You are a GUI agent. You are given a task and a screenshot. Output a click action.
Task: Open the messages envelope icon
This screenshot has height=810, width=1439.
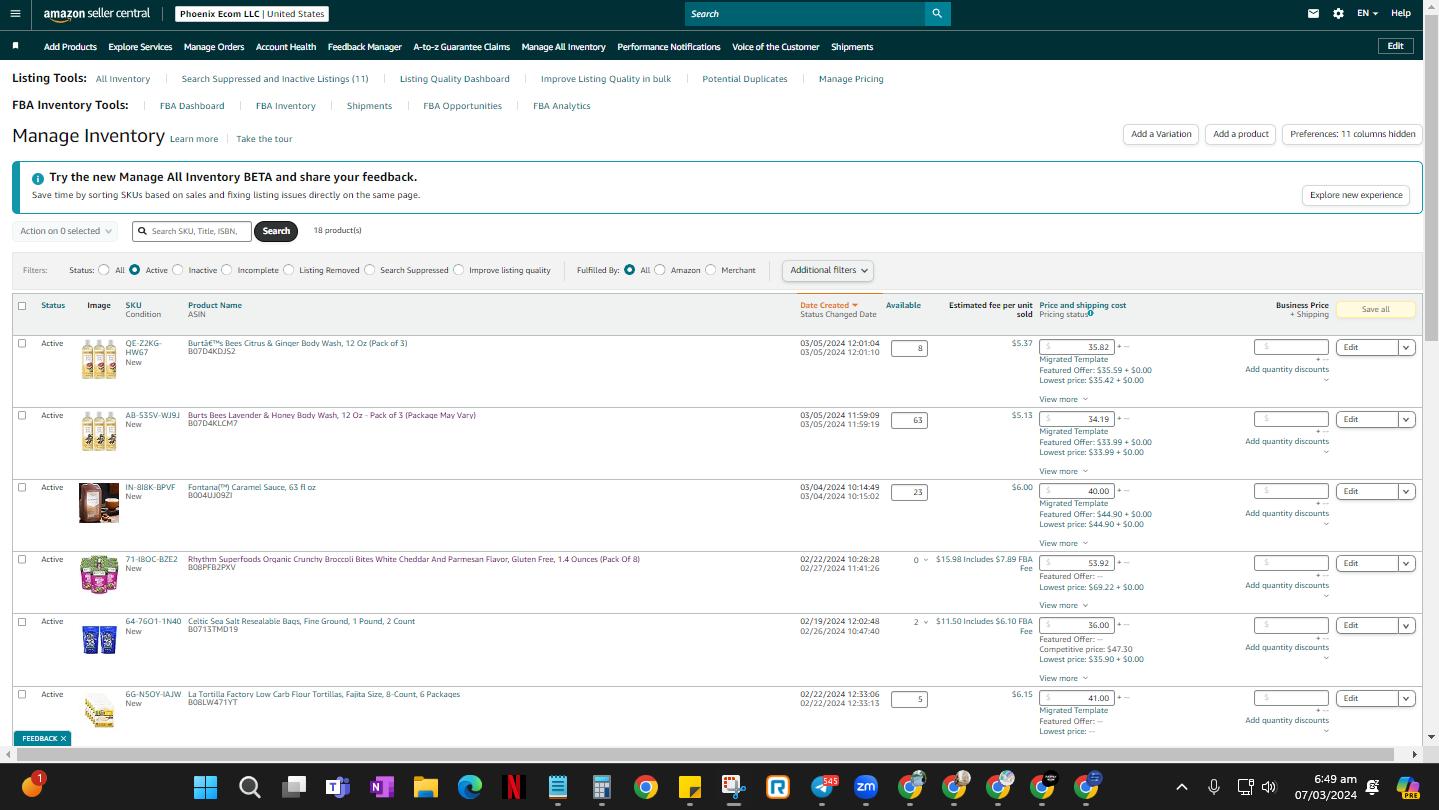pyautogui.click(x=1313, y=14)
